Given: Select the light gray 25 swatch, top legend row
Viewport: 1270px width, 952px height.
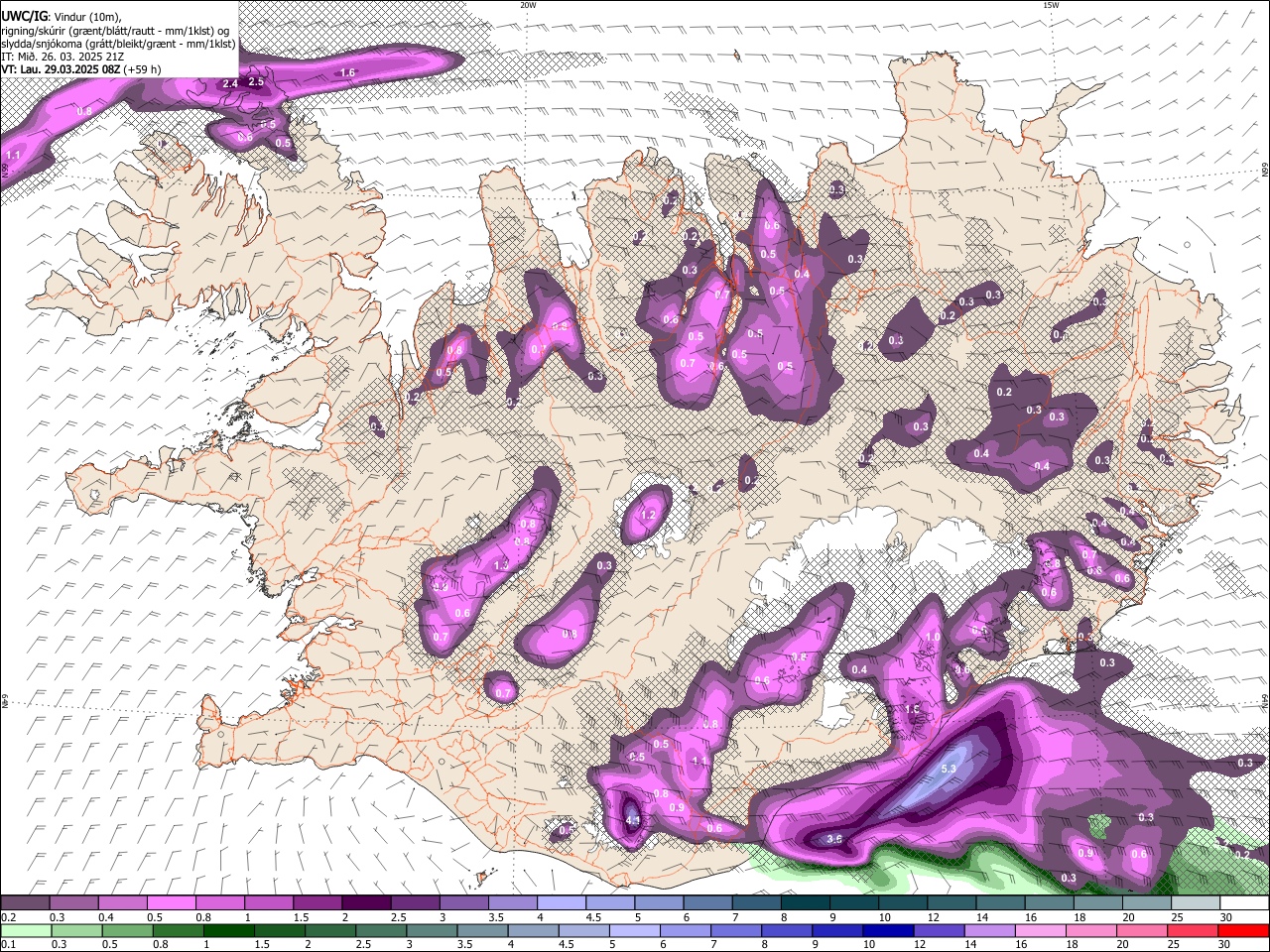Looking at the screenshot, I should (1196, 903).
